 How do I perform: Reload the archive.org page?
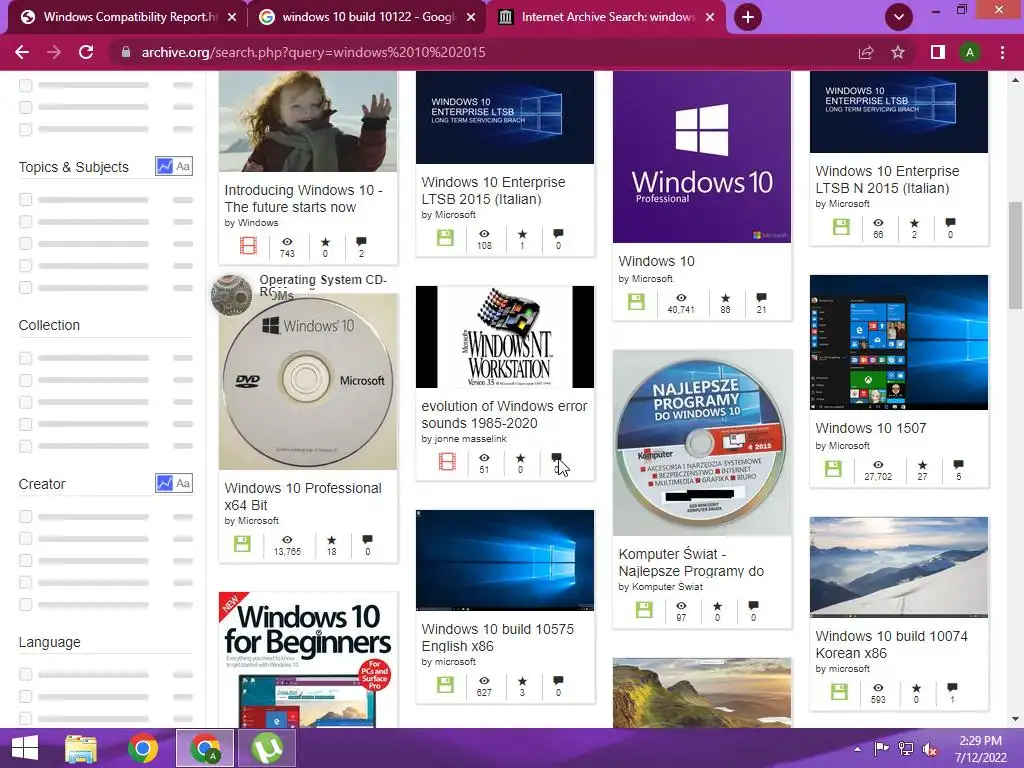[86, 52]
